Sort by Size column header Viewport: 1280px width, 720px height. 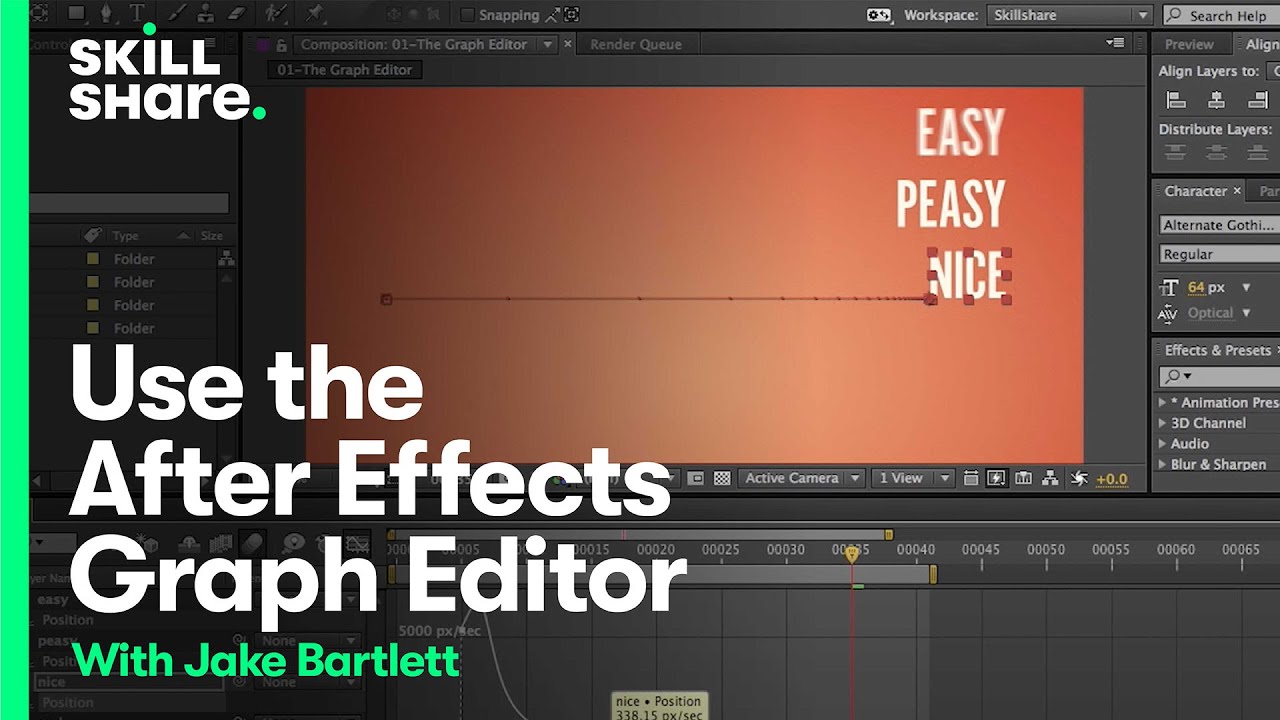(x=211, y=236)
